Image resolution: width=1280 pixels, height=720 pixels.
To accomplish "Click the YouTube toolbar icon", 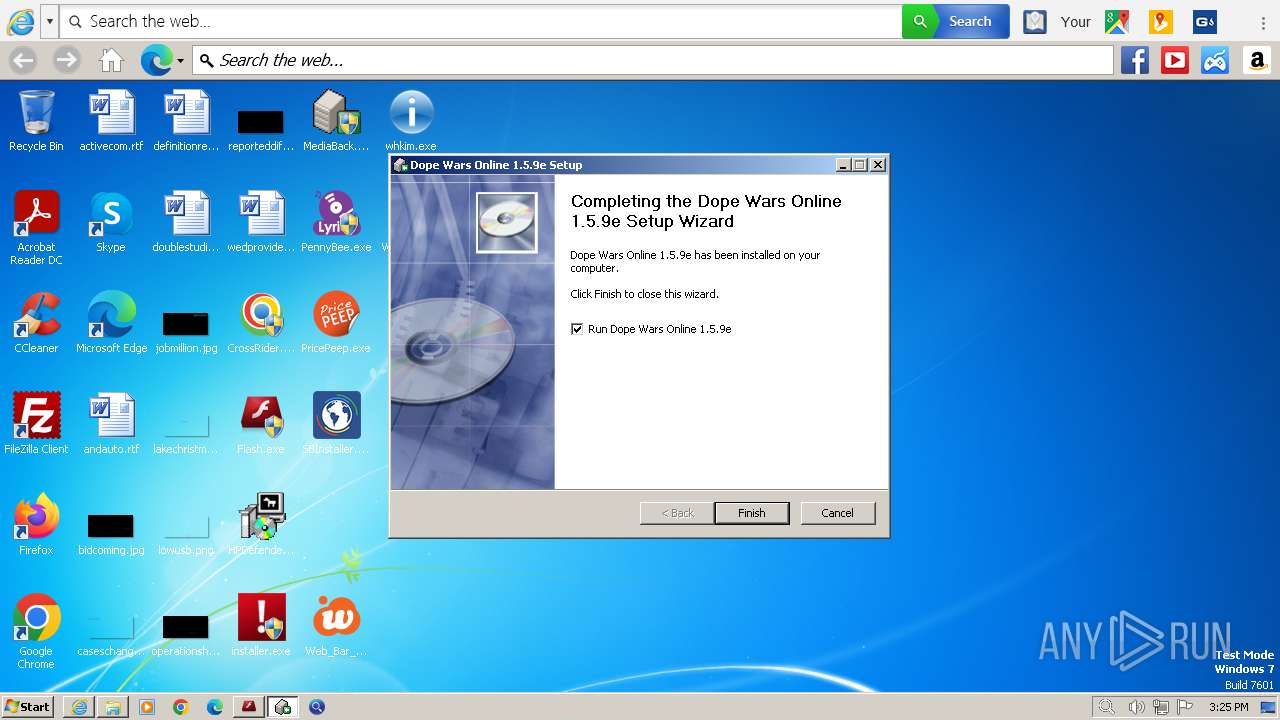I will click(1175, 60).
